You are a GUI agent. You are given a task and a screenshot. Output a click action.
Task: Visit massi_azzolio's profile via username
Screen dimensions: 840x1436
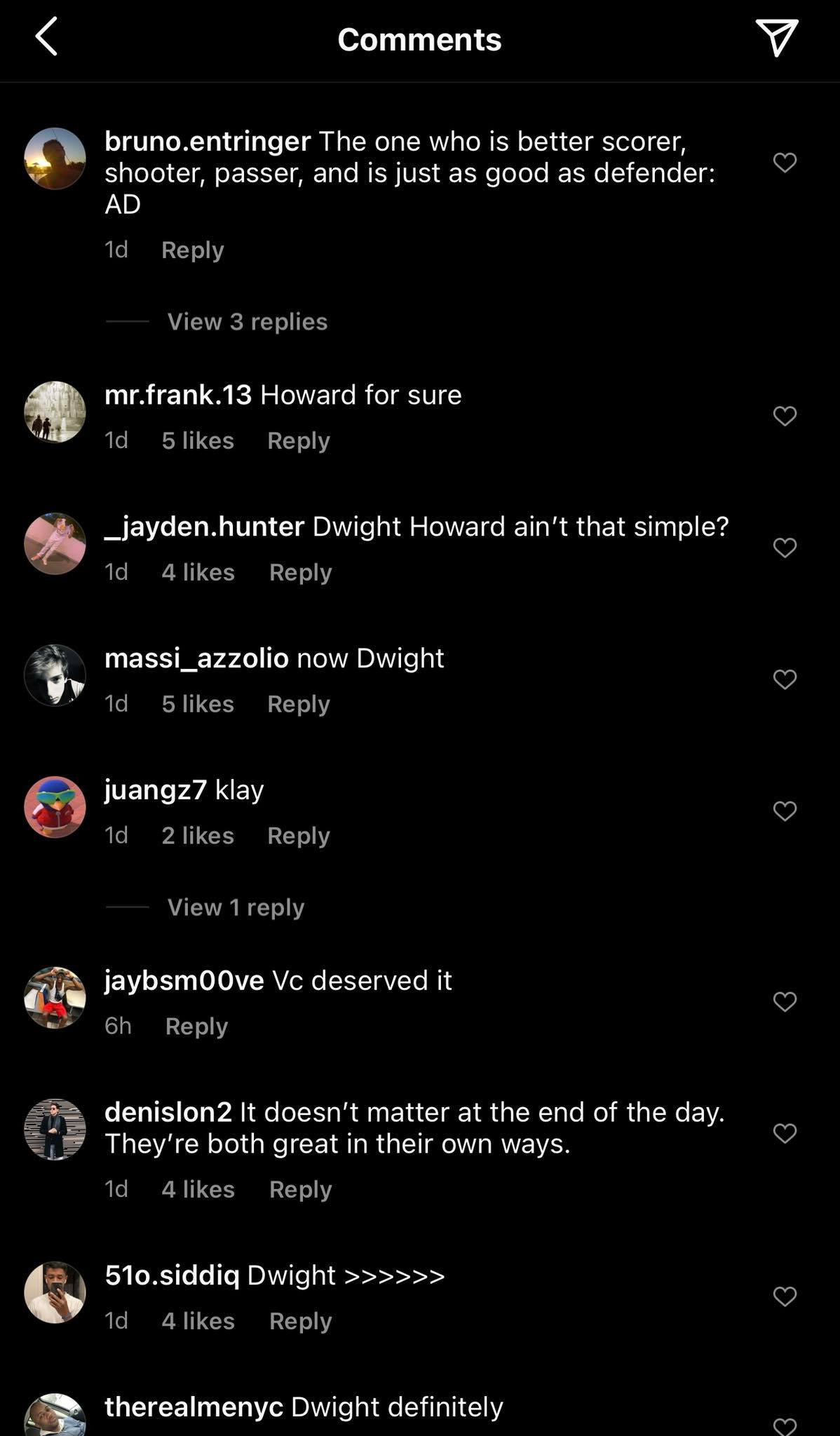coord(196,658)
